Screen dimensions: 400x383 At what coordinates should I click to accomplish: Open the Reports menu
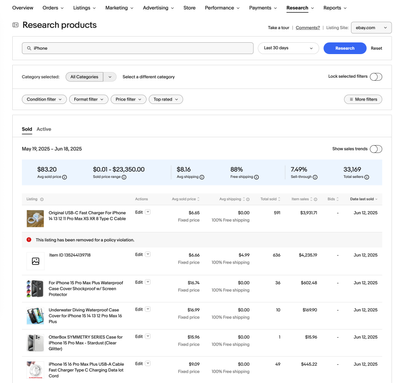click(x=335, y=8)
